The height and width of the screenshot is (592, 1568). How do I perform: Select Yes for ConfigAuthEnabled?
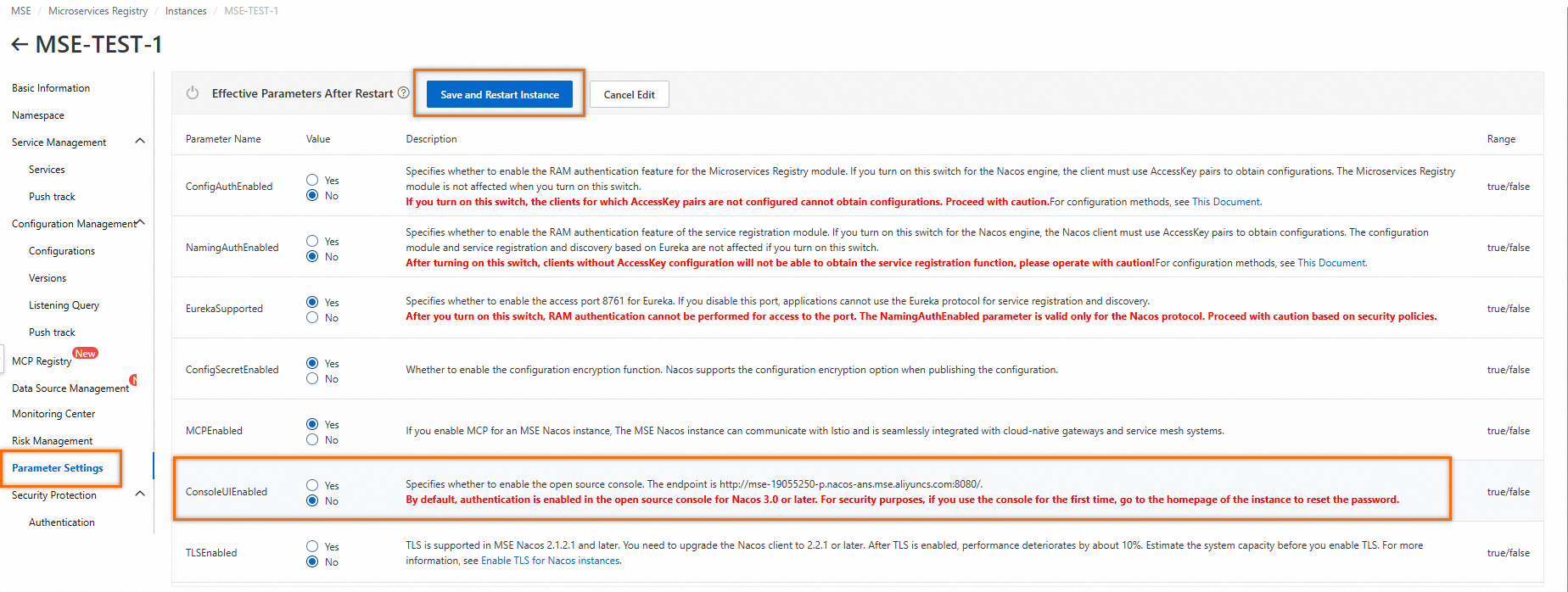click(x=312, y=180)
